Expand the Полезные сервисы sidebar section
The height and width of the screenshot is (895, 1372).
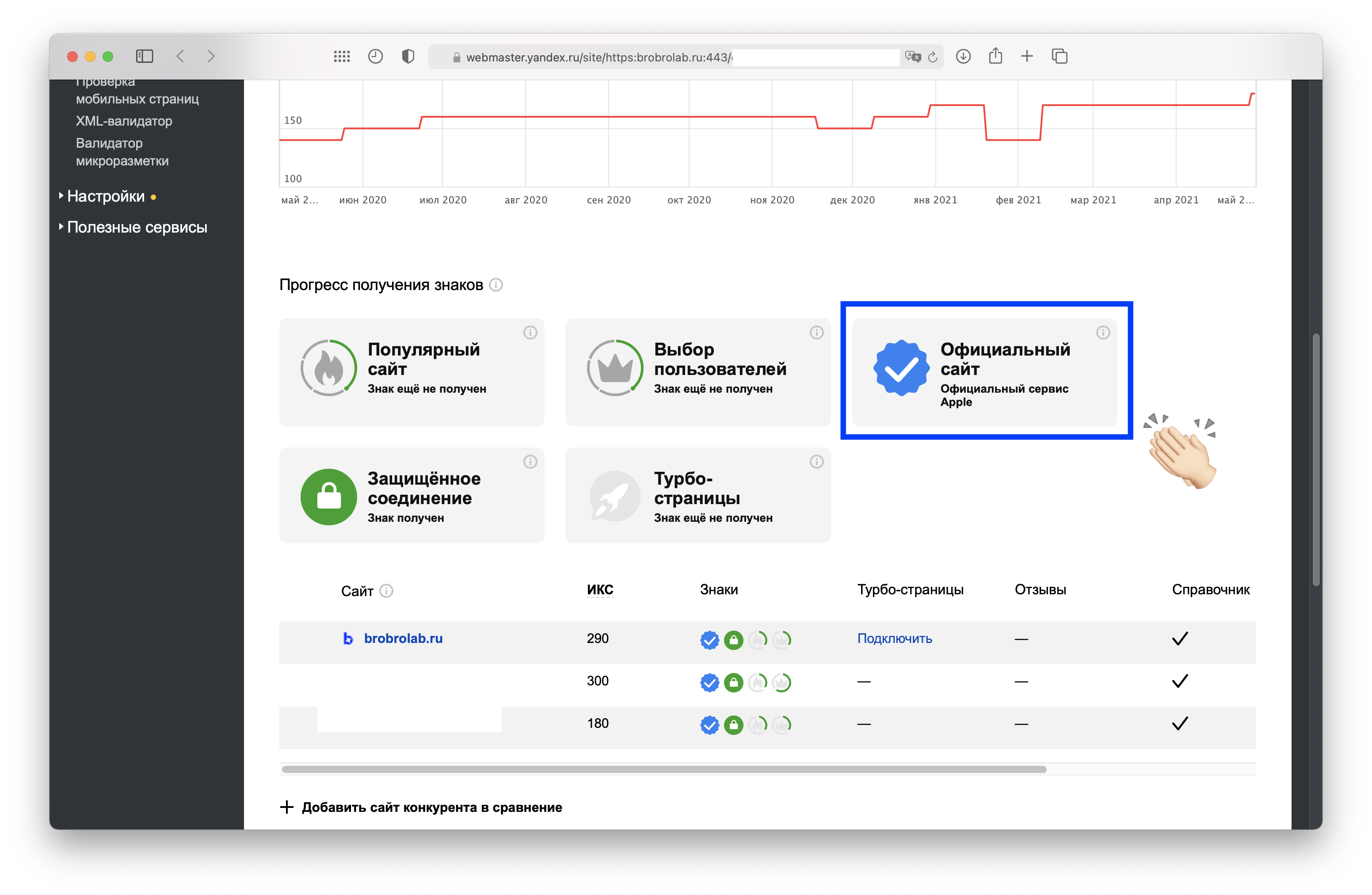tap(137, 227)
